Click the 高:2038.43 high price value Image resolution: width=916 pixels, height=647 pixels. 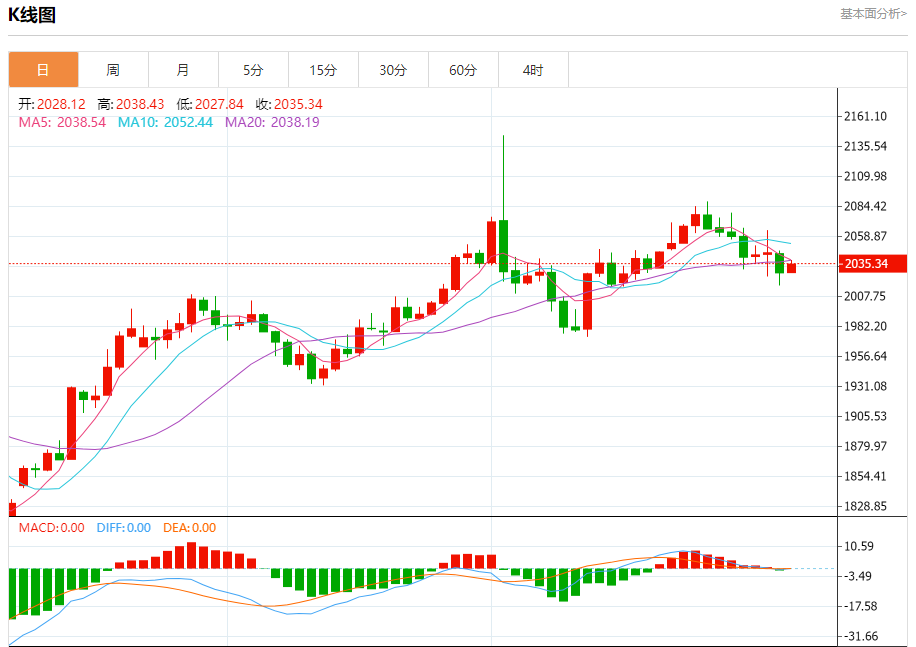pyautogui.click(x=131, y=104)
